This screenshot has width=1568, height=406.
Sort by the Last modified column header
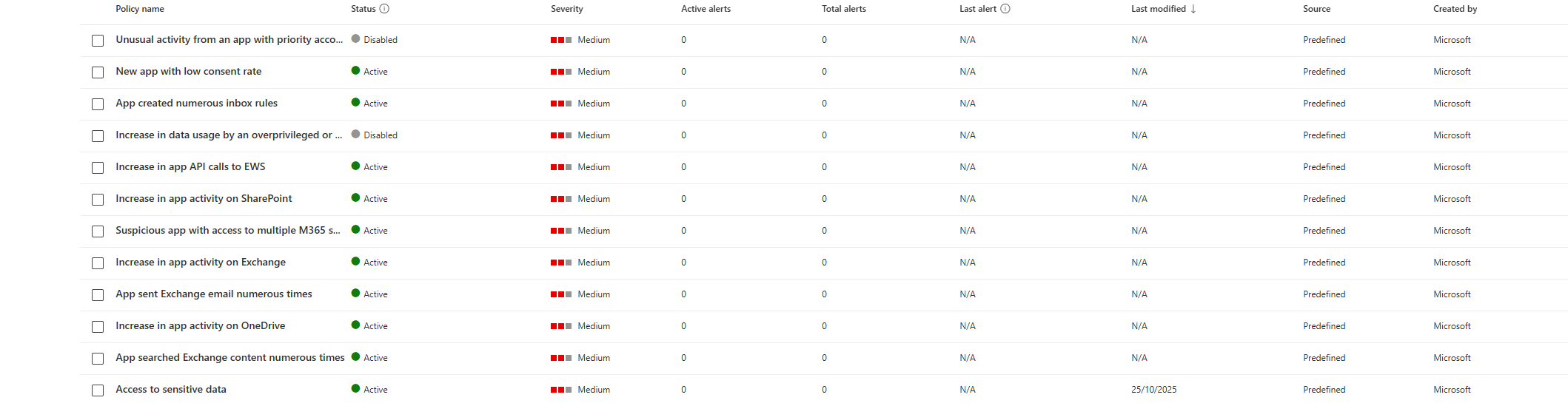point(1158,9)
